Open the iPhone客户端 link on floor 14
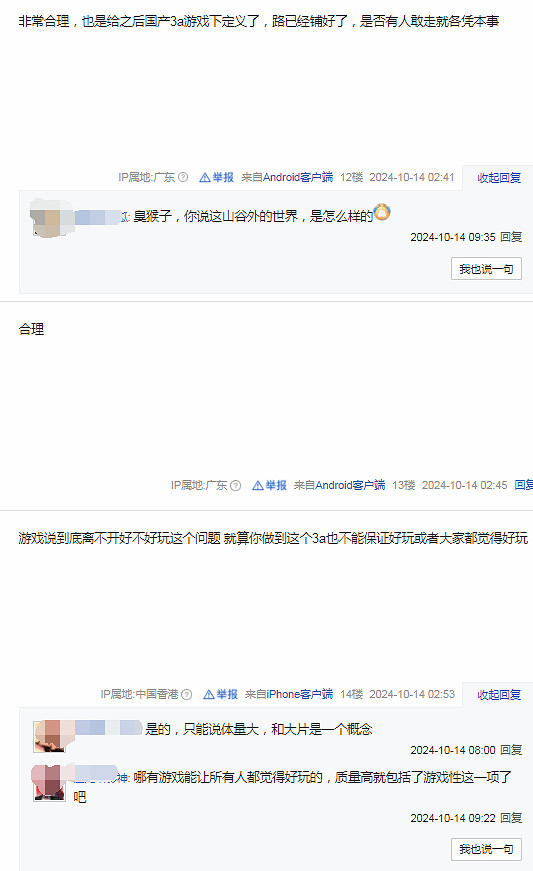Viewport: 533px width, 871px height. [300, 694]
